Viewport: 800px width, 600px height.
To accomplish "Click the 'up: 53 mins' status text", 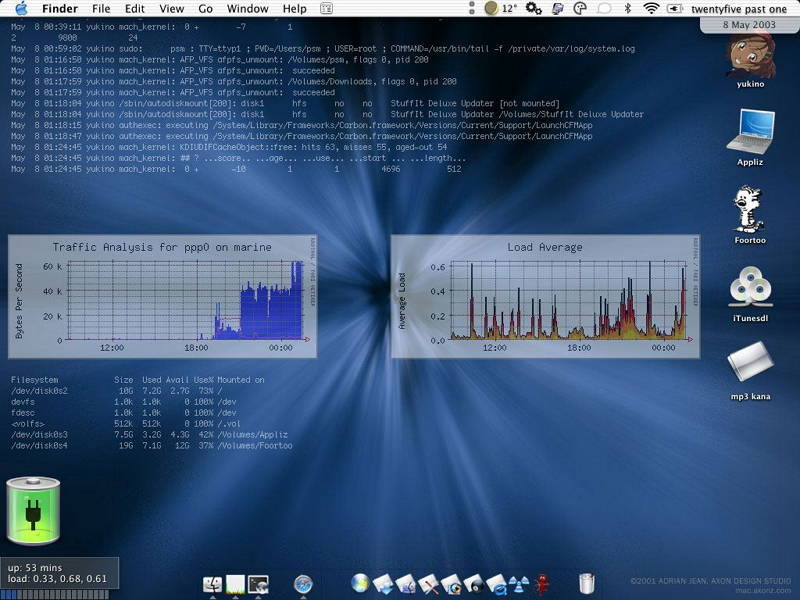I will coord(35,567).
